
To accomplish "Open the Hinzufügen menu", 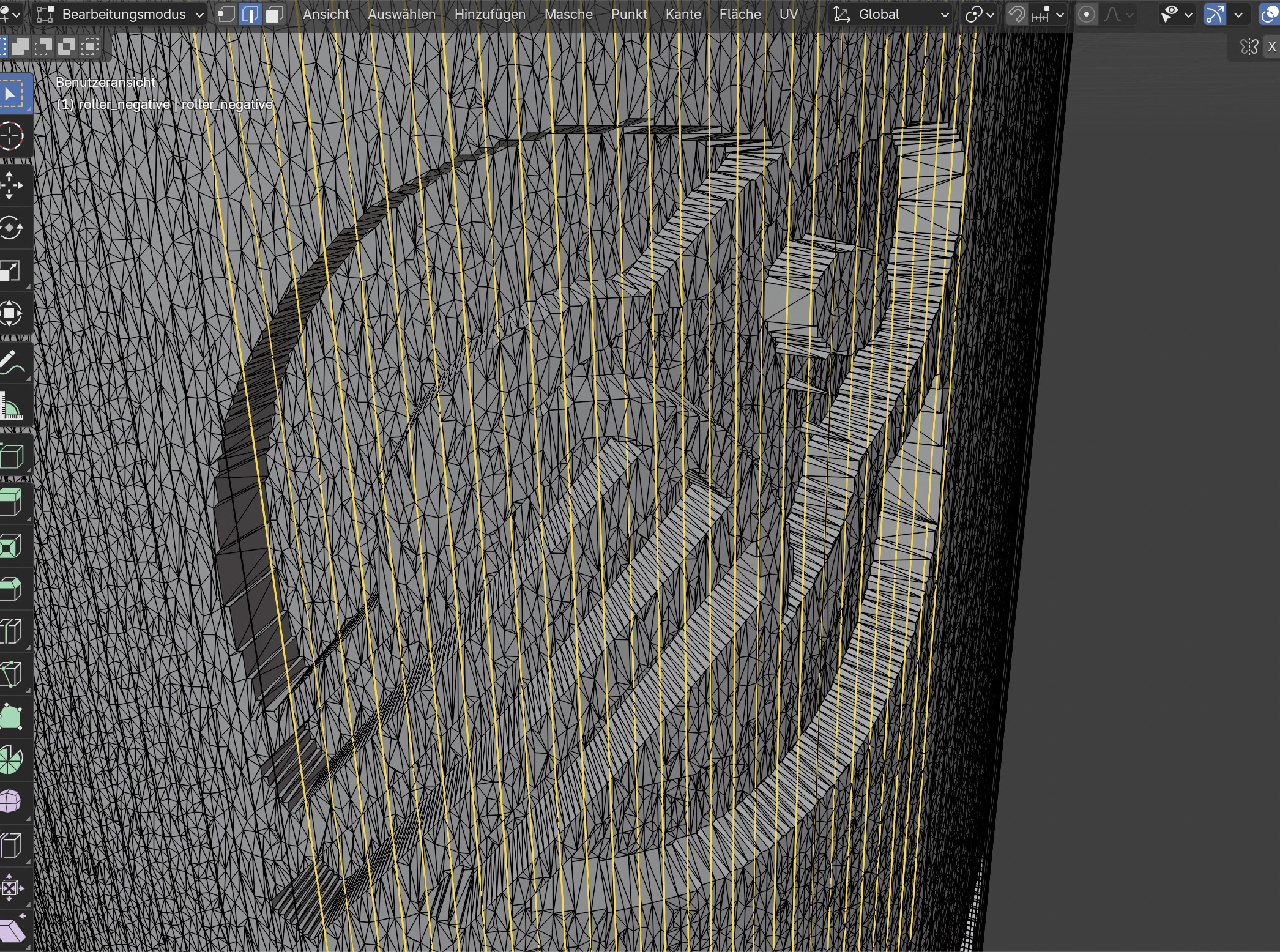I will (x=490, y=14).
